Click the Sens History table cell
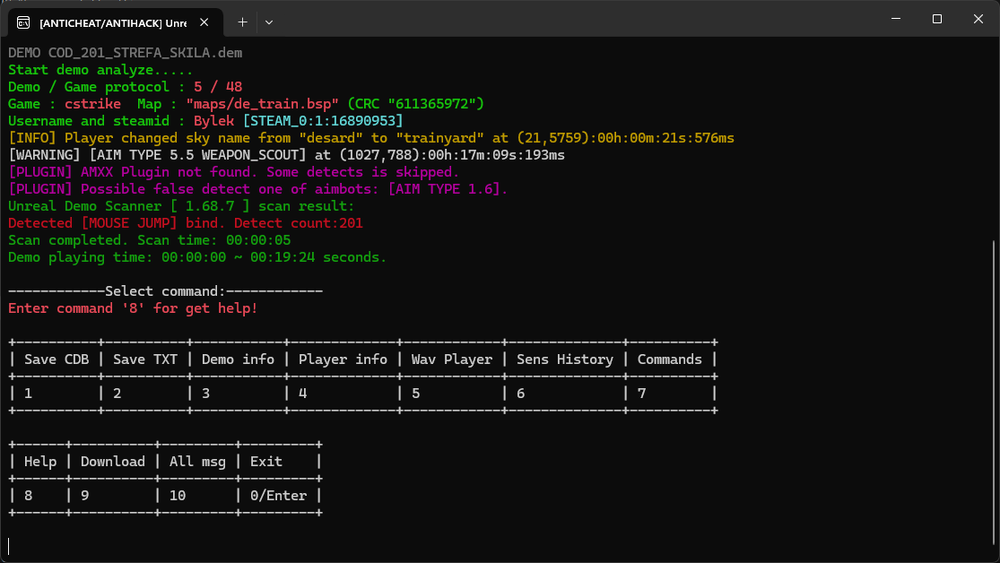 (x=565, y=360)
